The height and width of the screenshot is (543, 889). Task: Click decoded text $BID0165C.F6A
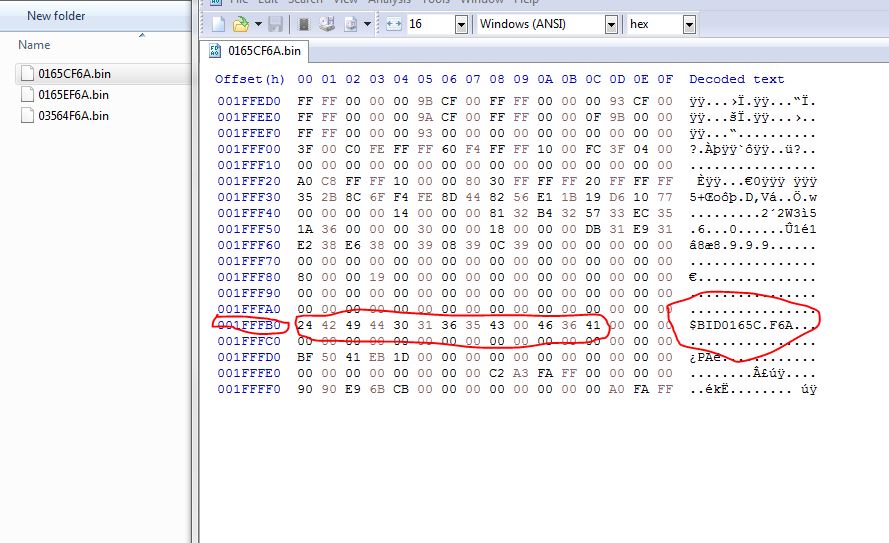click(x=740, y=325)
